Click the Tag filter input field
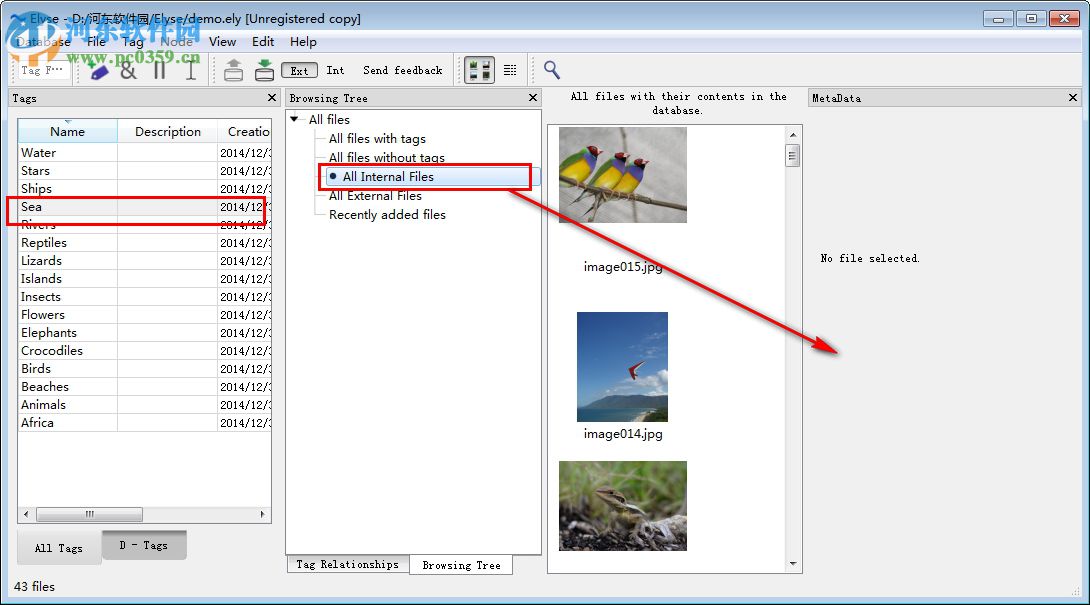 [x=42, y=70]
